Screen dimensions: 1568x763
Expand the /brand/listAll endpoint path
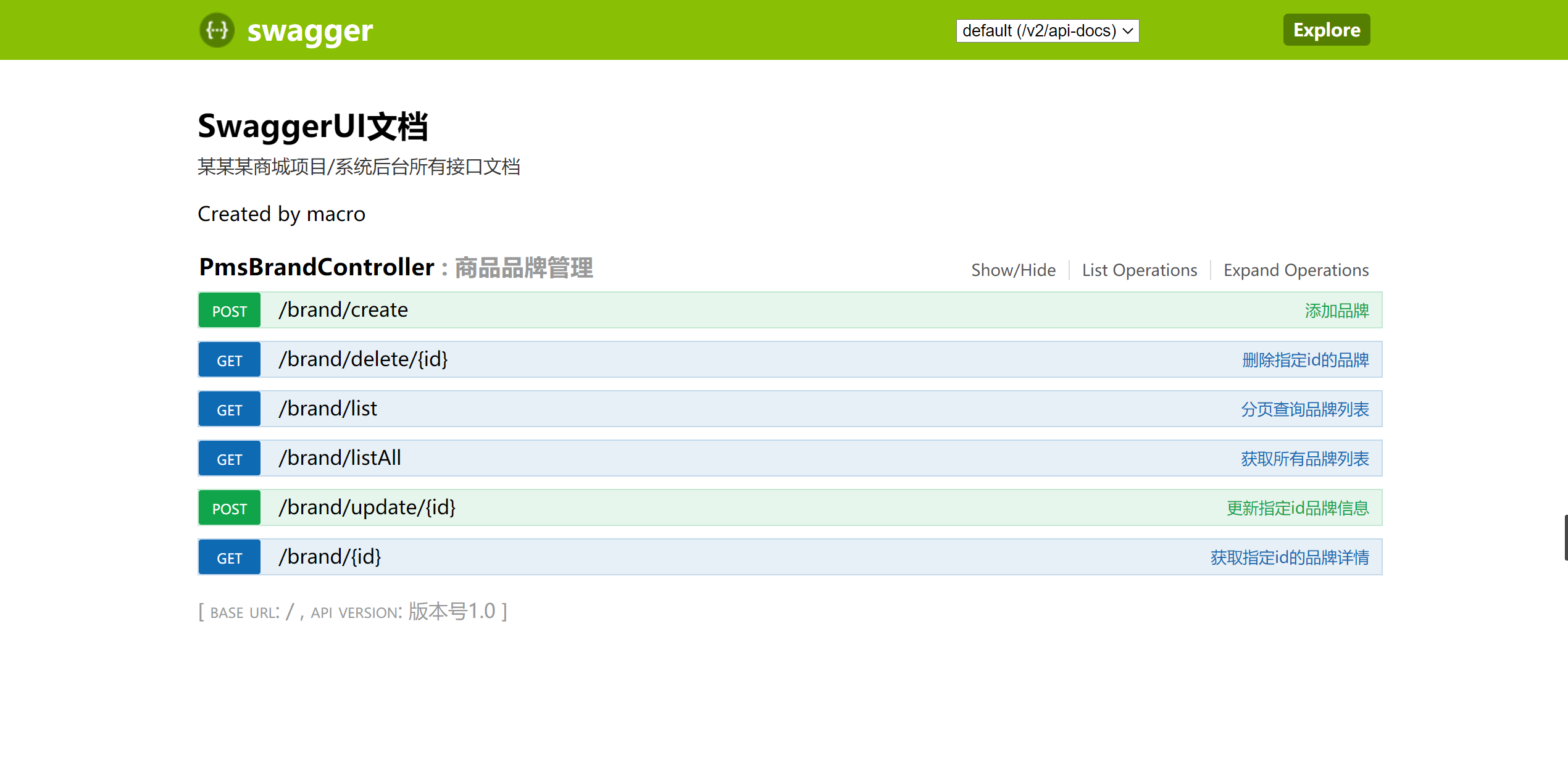tap(340, 458)
